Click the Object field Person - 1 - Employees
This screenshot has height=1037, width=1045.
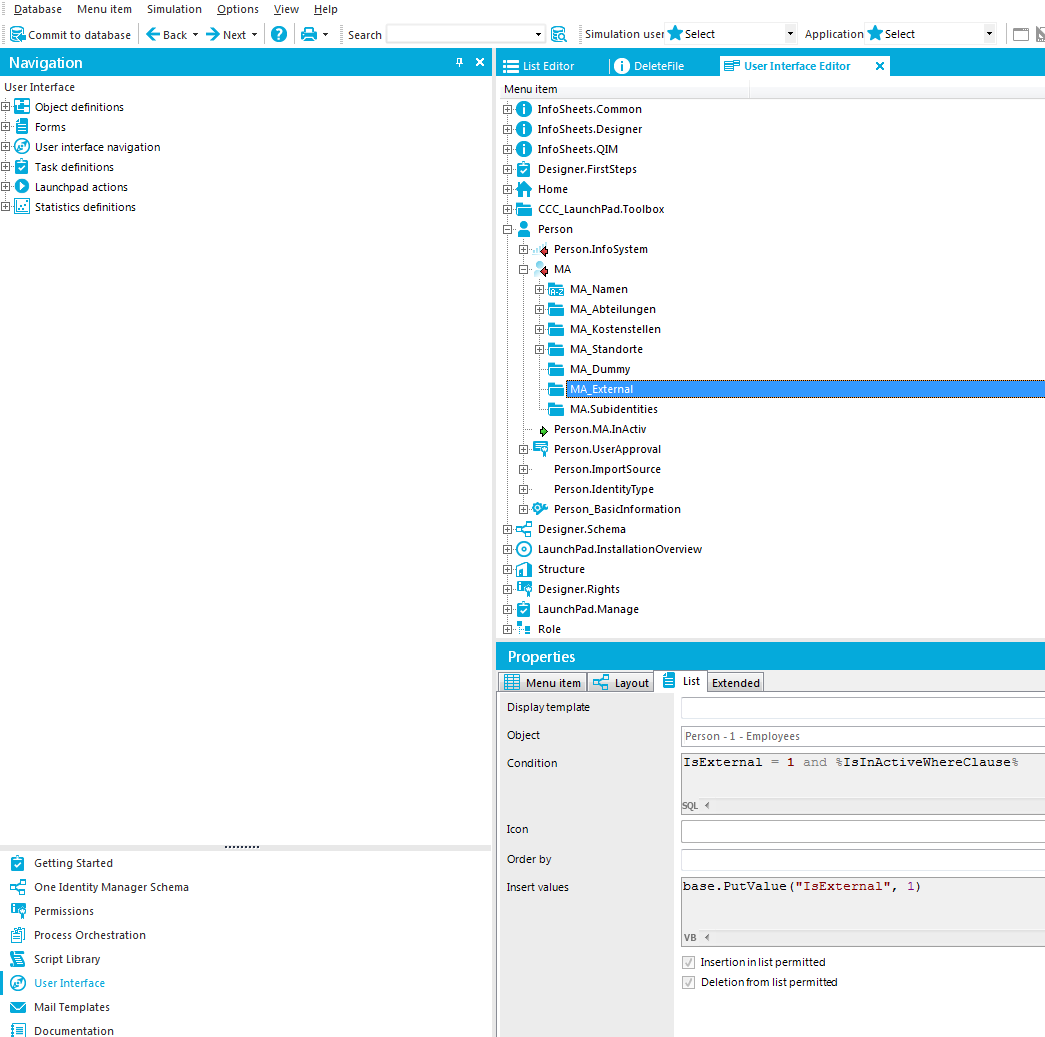(862, 736)
